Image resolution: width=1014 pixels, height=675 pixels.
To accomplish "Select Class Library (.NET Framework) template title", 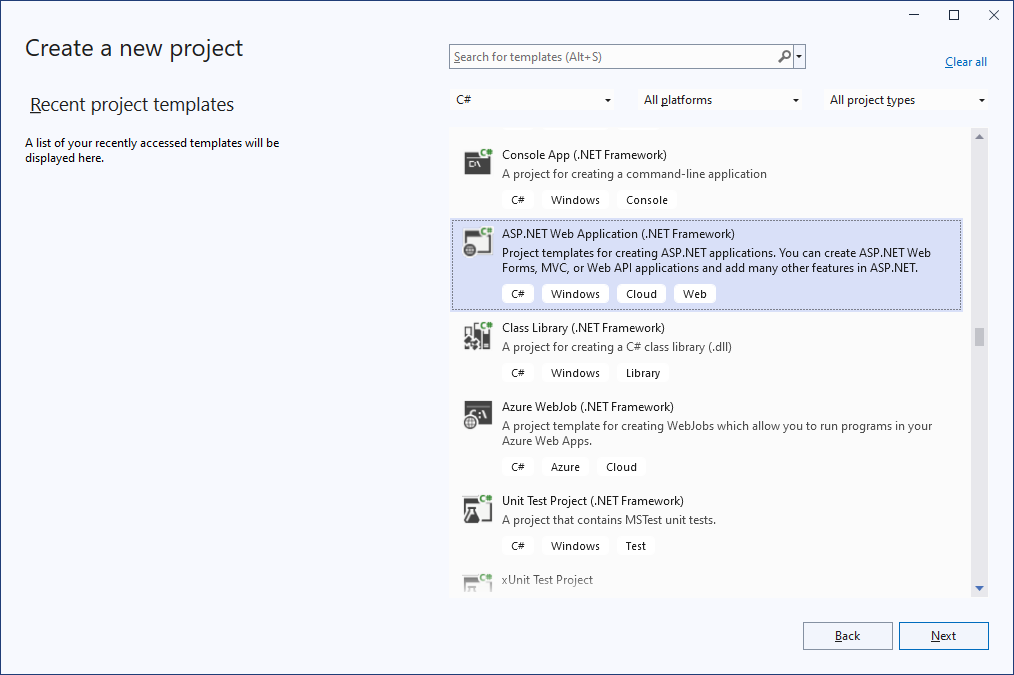I will click(583, 328).
